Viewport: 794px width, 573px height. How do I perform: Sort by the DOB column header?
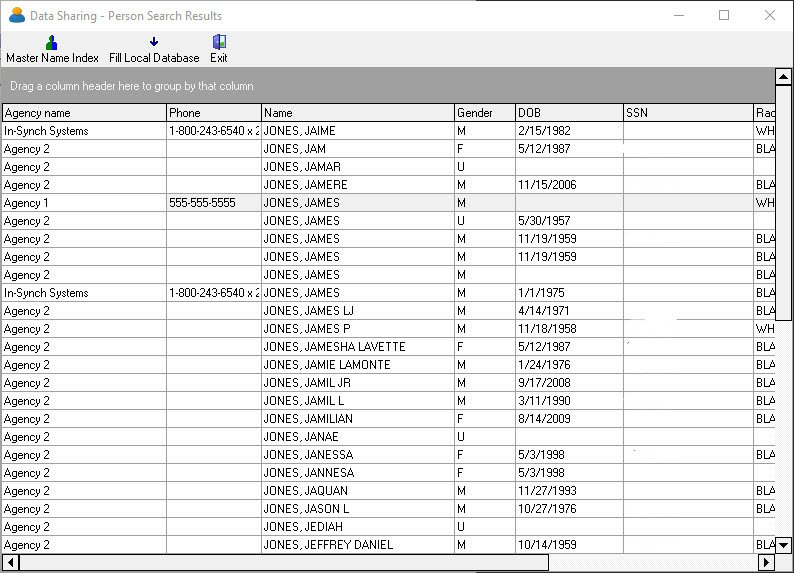(569, 113)
